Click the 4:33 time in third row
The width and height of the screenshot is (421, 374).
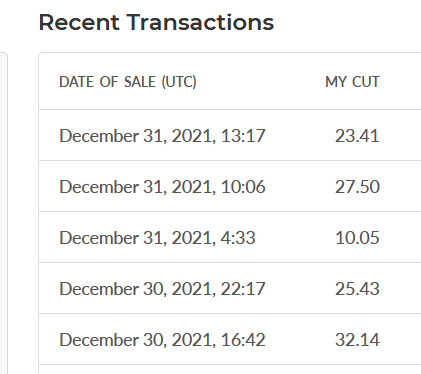pyautogui.click(x=238, y=238)
